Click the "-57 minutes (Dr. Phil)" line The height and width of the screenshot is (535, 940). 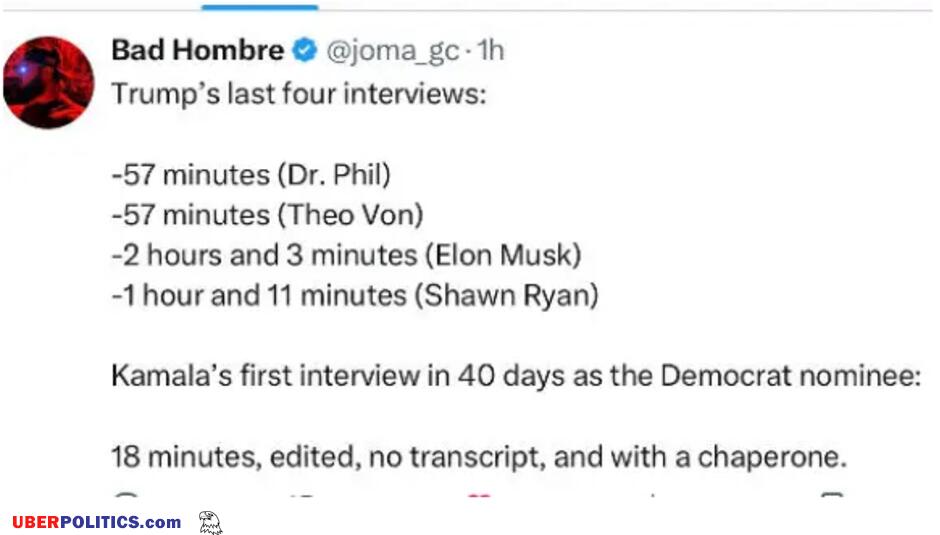pos(251,175)
